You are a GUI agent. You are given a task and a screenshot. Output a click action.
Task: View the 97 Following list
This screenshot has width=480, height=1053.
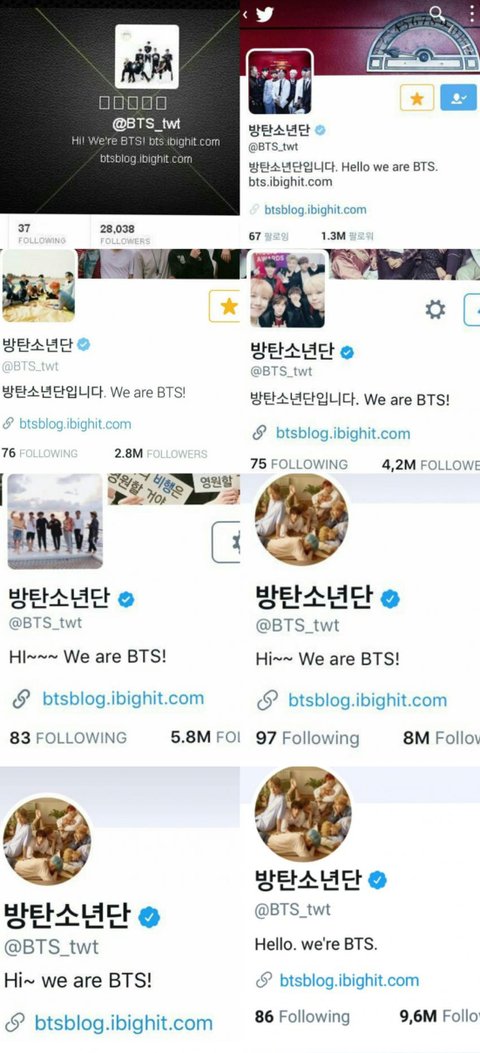click(307, 738)
